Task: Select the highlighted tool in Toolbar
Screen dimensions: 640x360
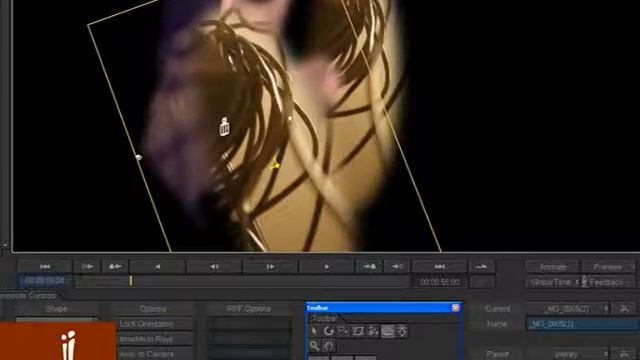Action: (x=387, y=331)
